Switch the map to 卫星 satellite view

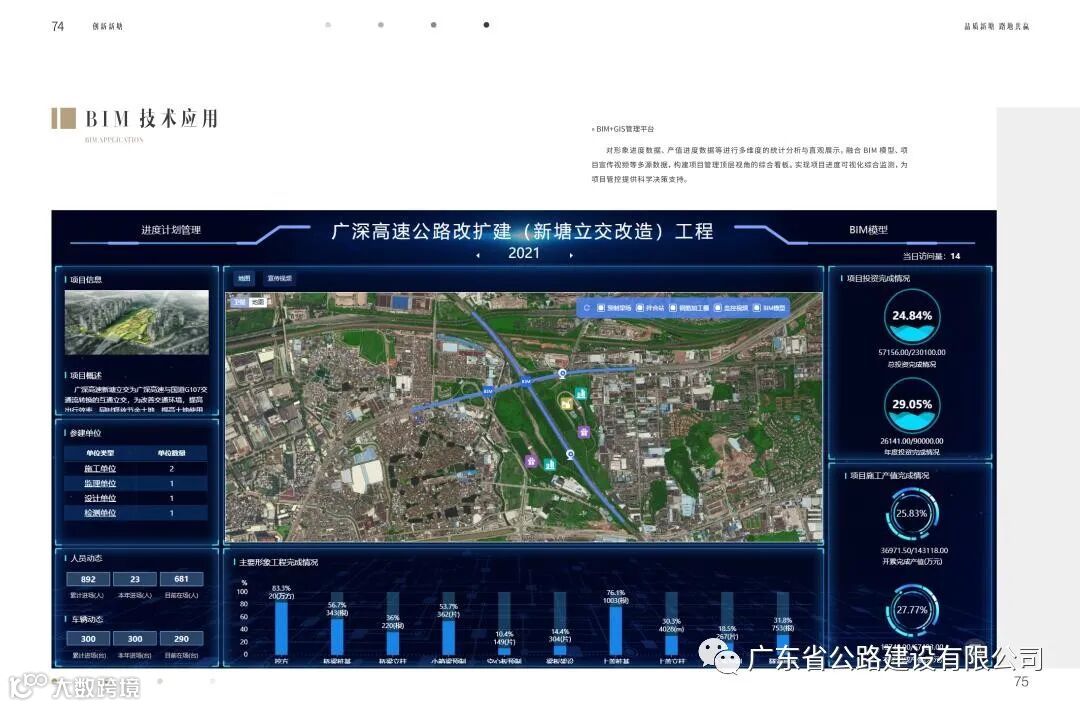click(239, 302)
